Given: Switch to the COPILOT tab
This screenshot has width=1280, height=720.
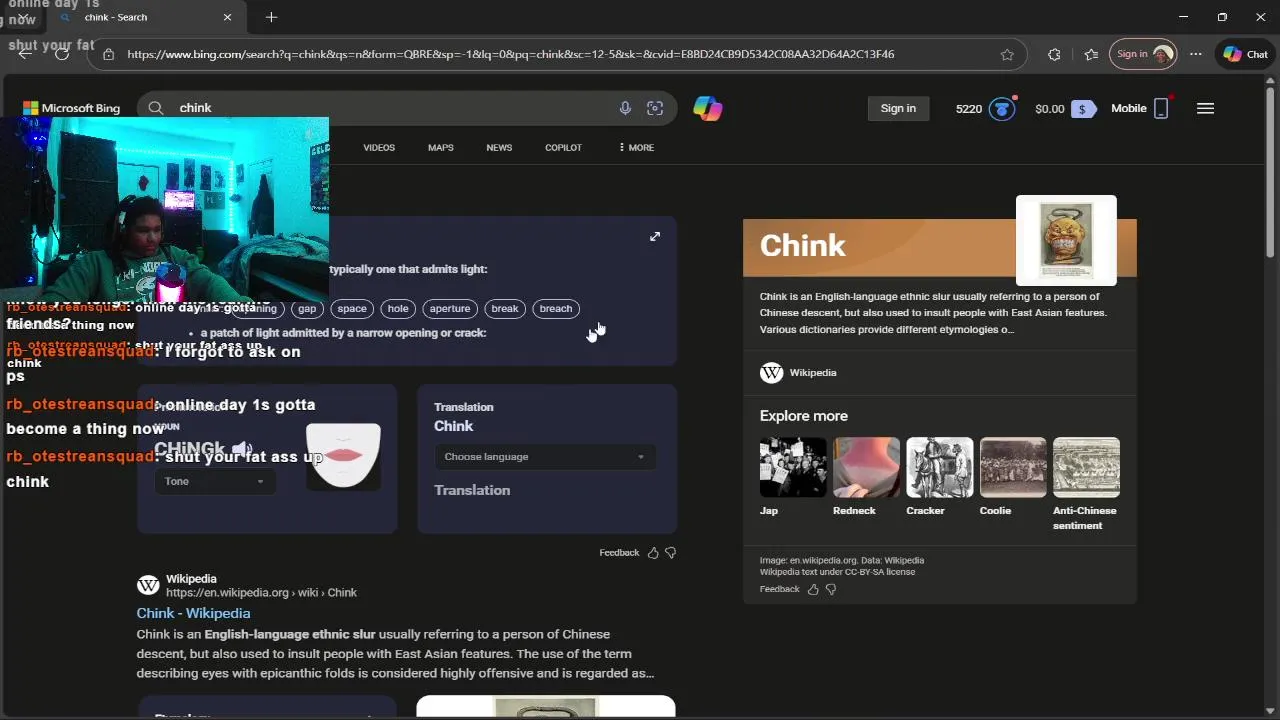Looking at the screenshot, I should click(563, 148).
